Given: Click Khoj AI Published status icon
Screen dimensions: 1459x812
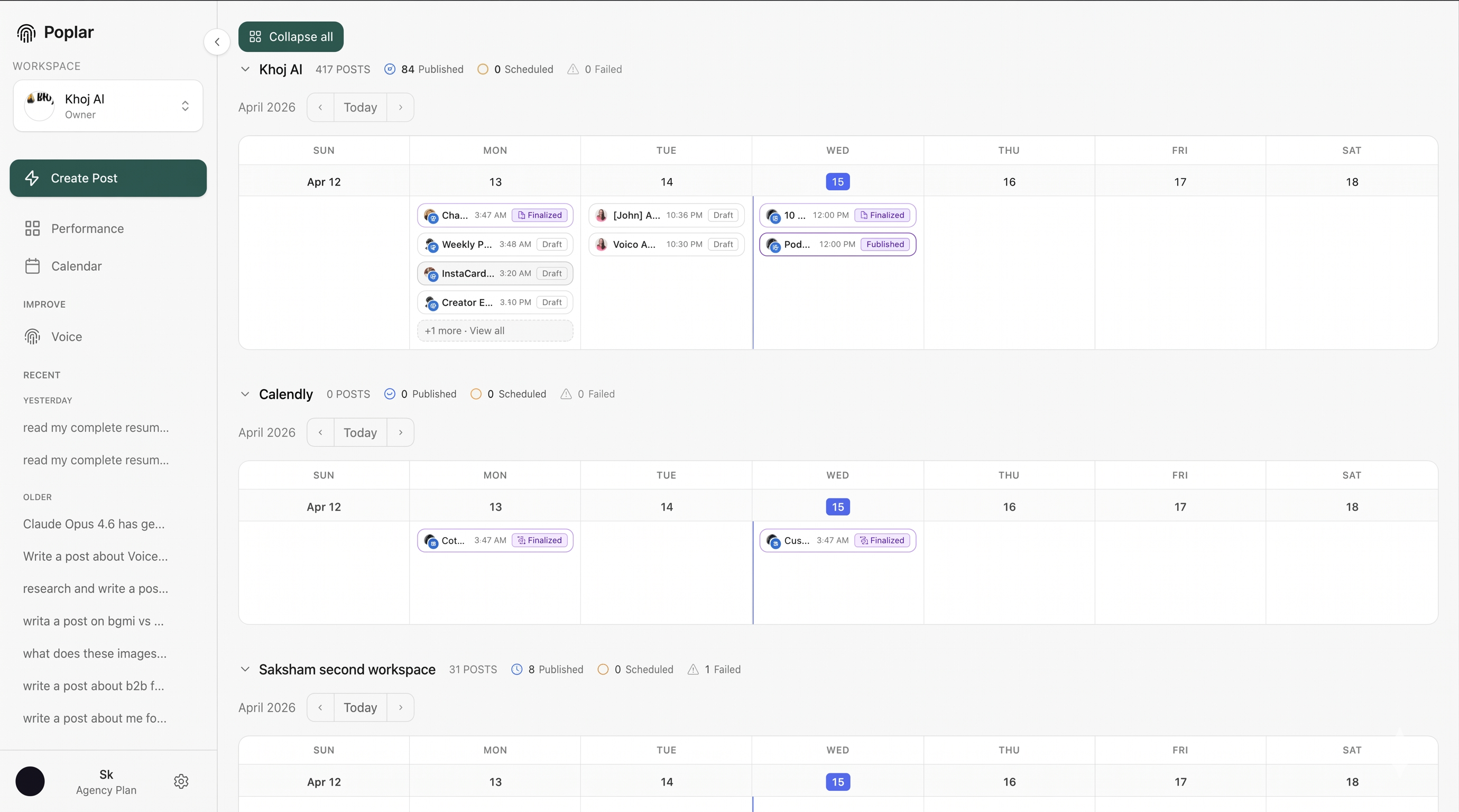Looking at the screenshot, I should [x=390, y=69].
